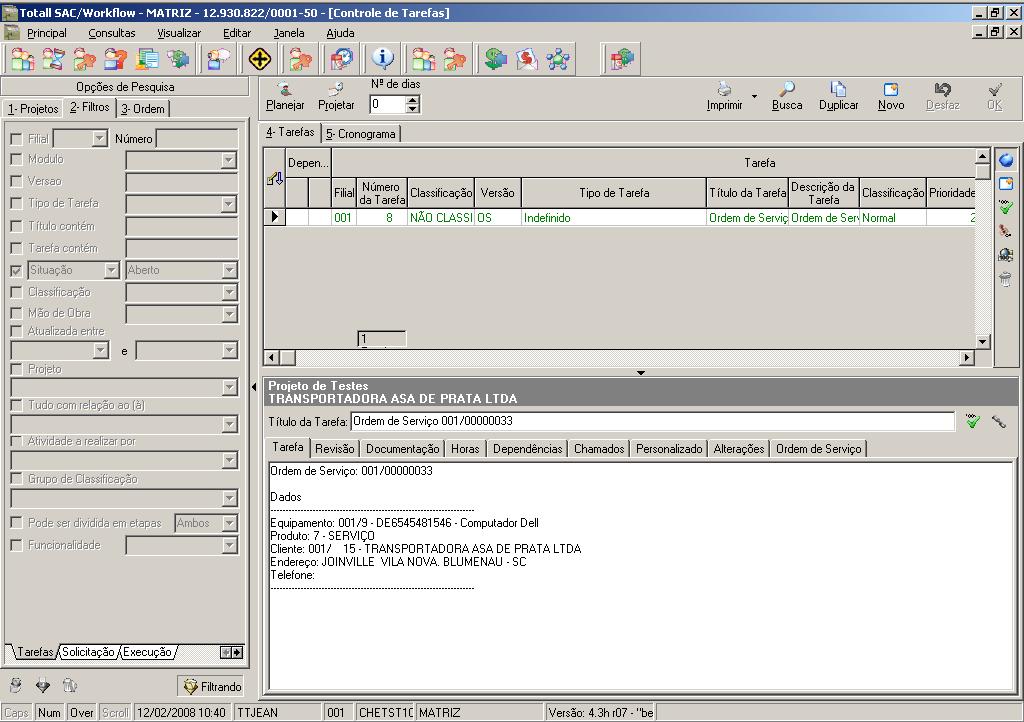Screen dimensions: 1024x722
Task: Click right arrow of grid horizontal scrollbar
Action: tap(967, 357)
